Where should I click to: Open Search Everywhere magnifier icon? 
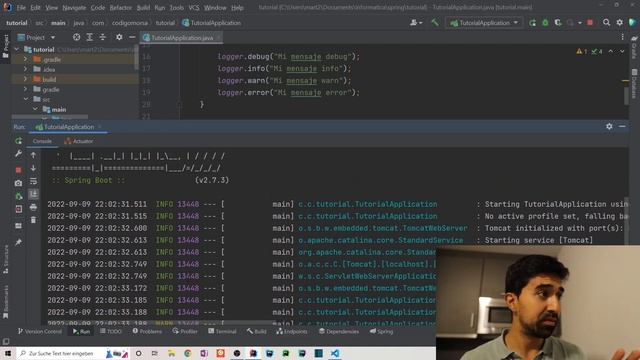(x=607, y=23)
